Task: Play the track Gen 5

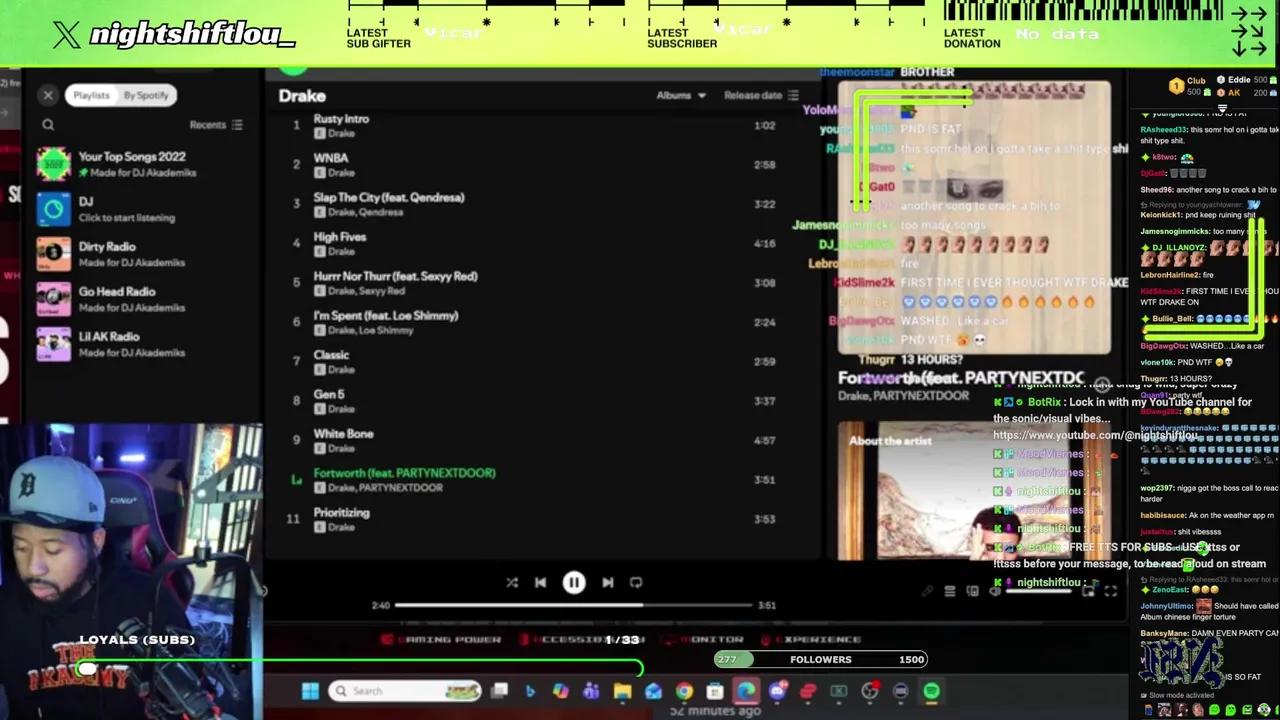Action: point(535,401)
